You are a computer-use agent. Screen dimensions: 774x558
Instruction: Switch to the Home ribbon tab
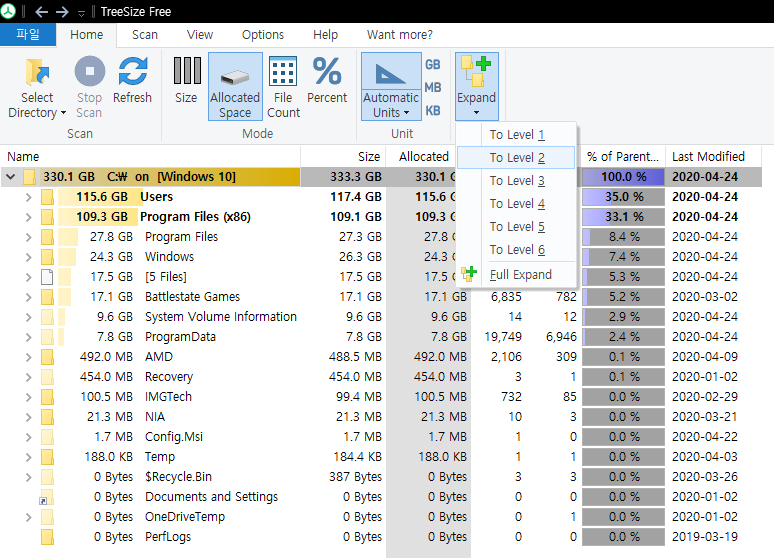[x=86, y=35]
